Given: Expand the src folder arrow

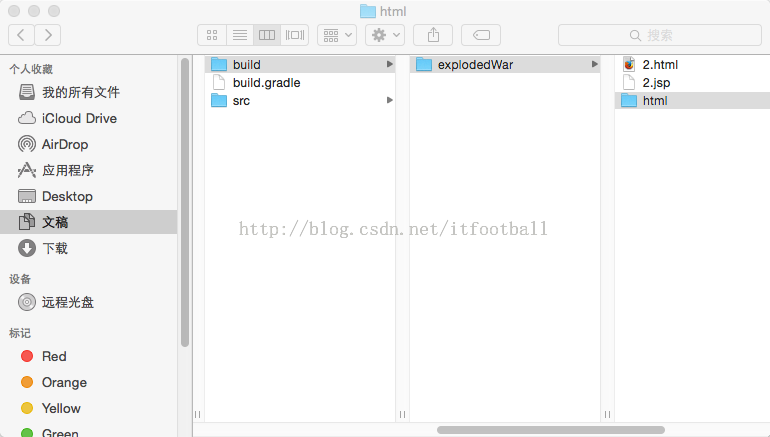Looking at the screenshot, I should pyautogui.click(x=389, y=100).
